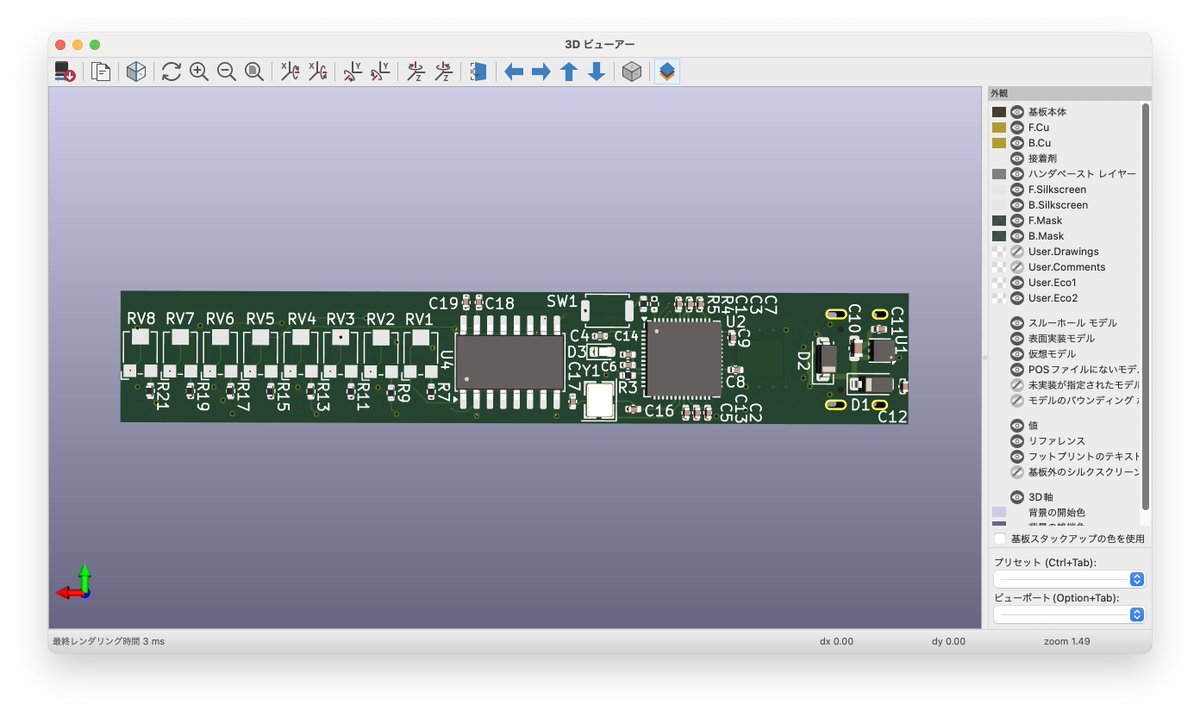1200x717 pixels.
Task: Click the B.Mask layer name
Action: pyautogui.click(x=1045, y=236)
